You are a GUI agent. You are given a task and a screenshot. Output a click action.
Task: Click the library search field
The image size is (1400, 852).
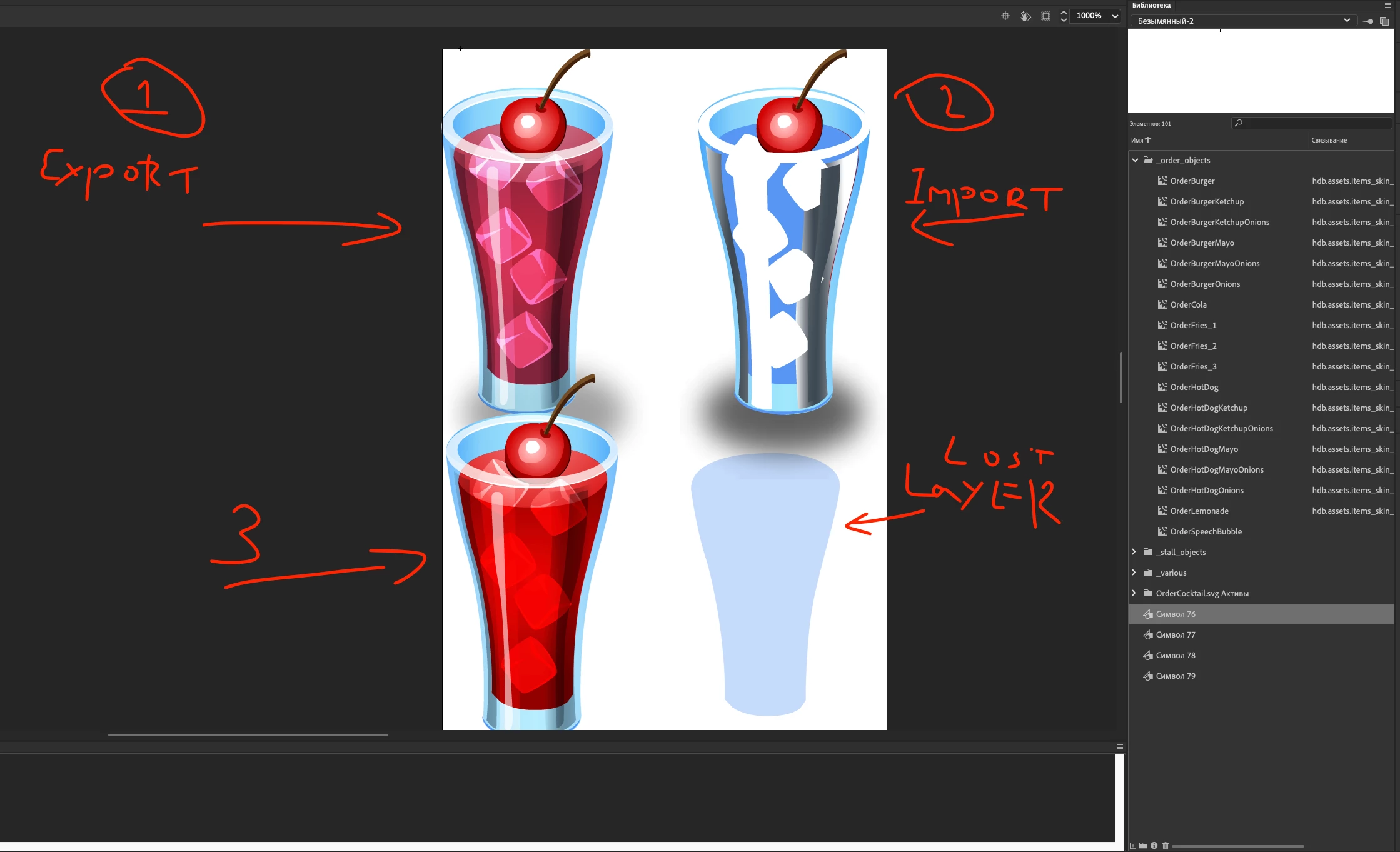tap(1312, 123)
